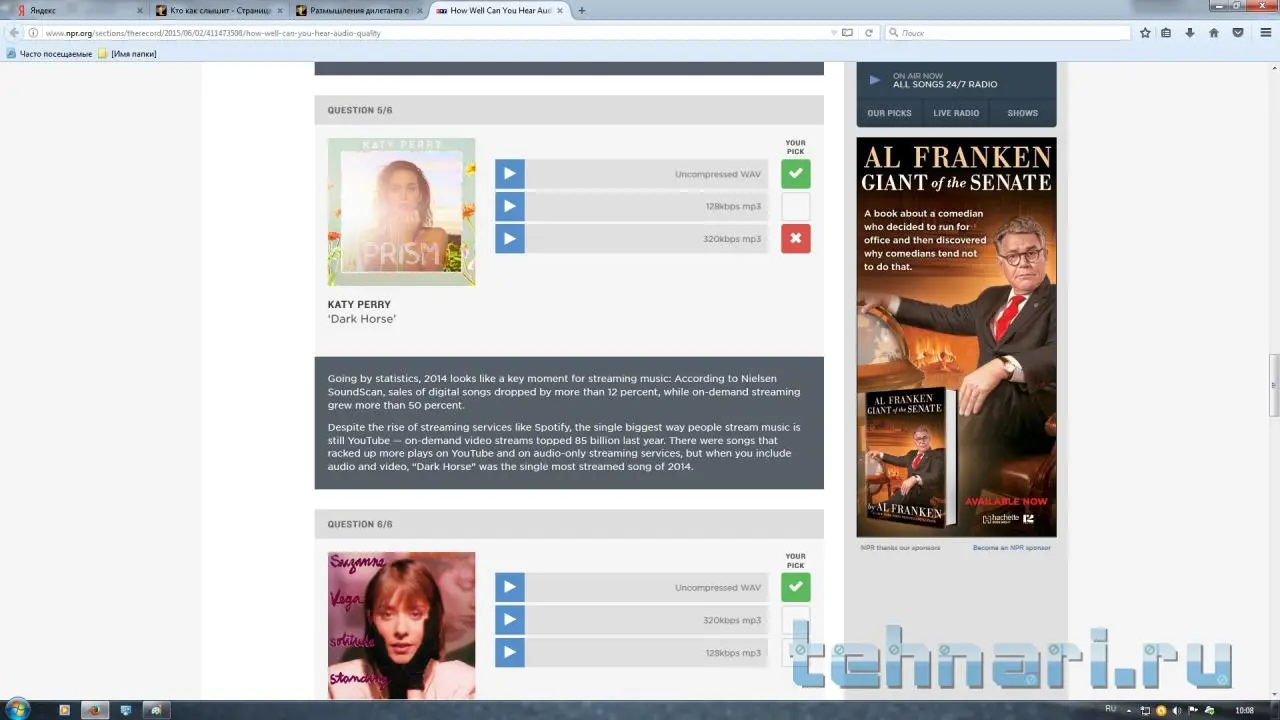Open the media player taskbar icon

tap(65, 710)
